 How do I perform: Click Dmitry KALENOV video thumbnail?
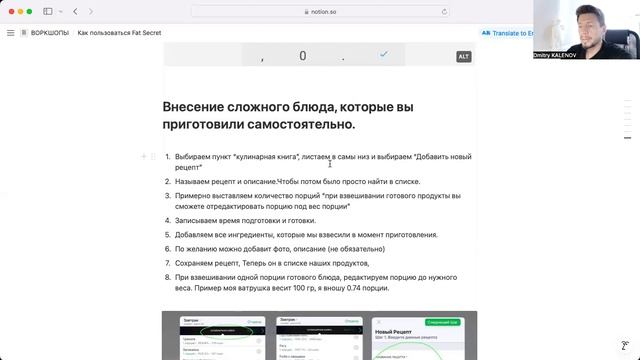[587, 29]
